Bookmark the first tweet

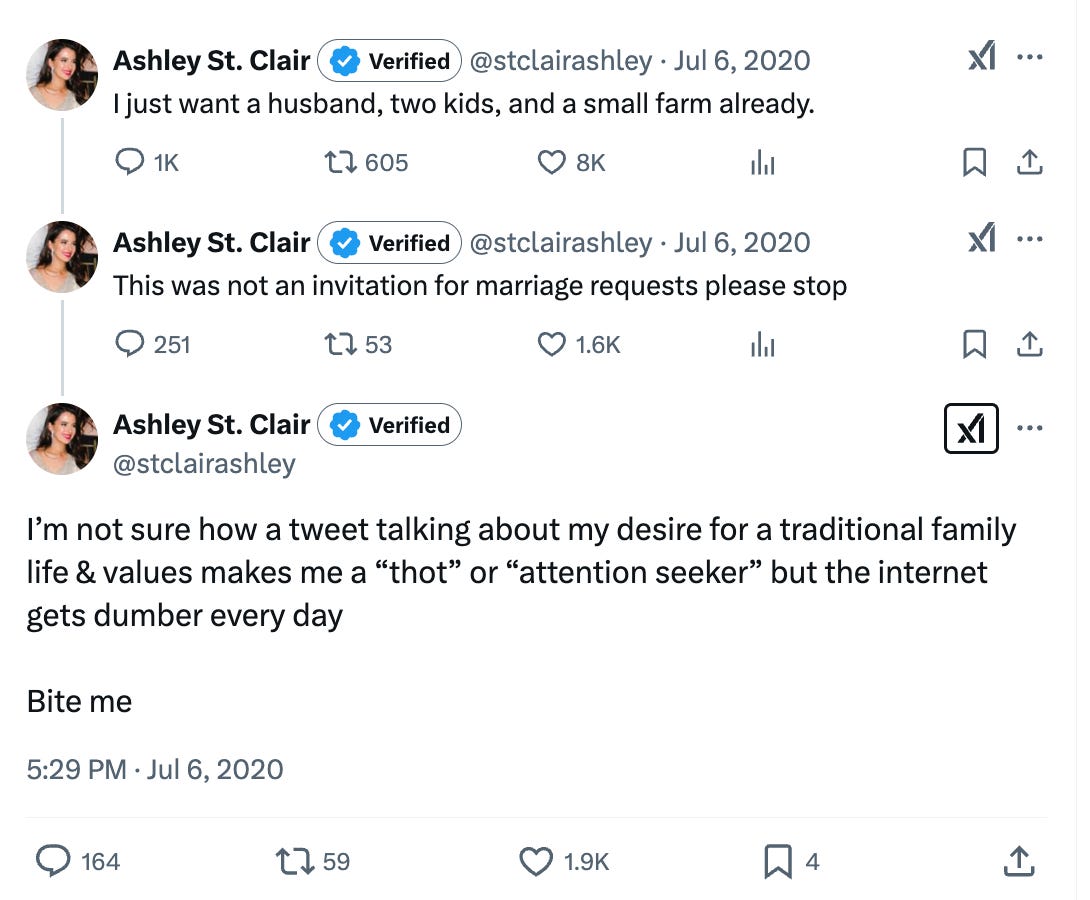975,162
